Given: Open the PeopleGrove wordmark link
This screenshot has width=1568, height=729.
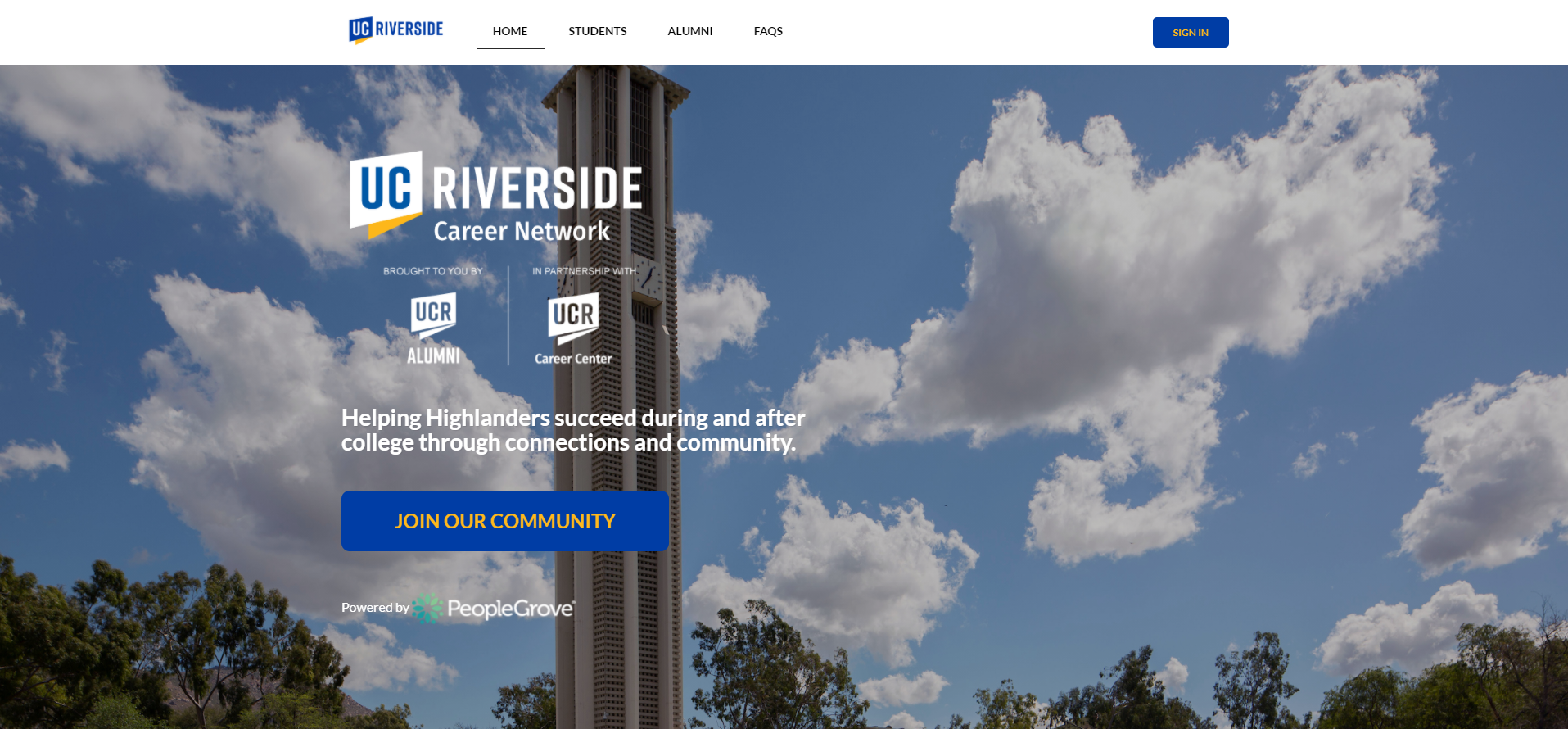Looking at the screenshot, I should click(510, 609).
